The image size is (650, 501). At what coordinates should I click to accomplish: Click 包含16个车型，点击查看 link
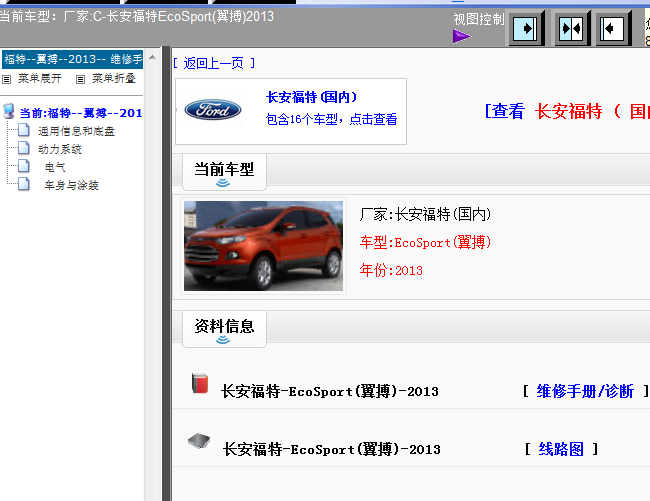pyautogui.click(x=332, y=119)
